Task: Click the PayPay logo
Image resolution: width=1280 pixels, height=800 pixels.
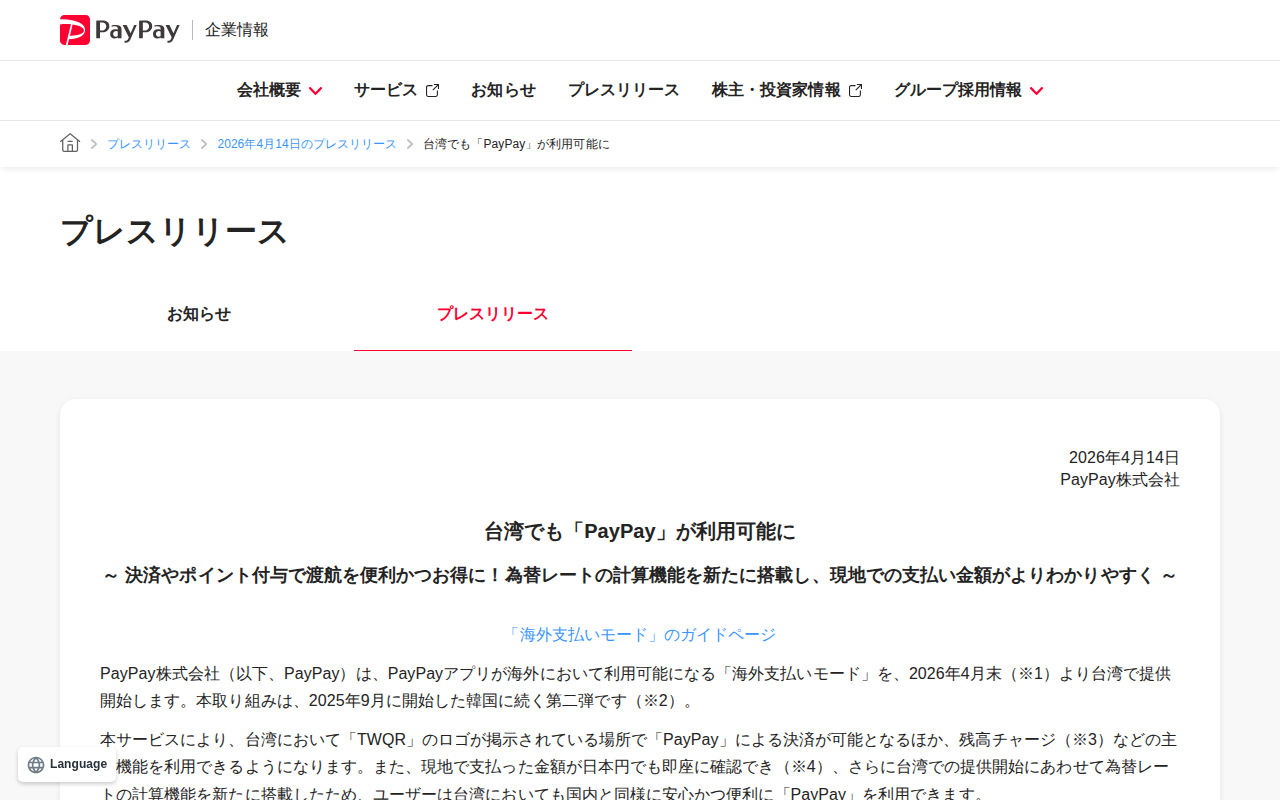Action: [120, 30]
